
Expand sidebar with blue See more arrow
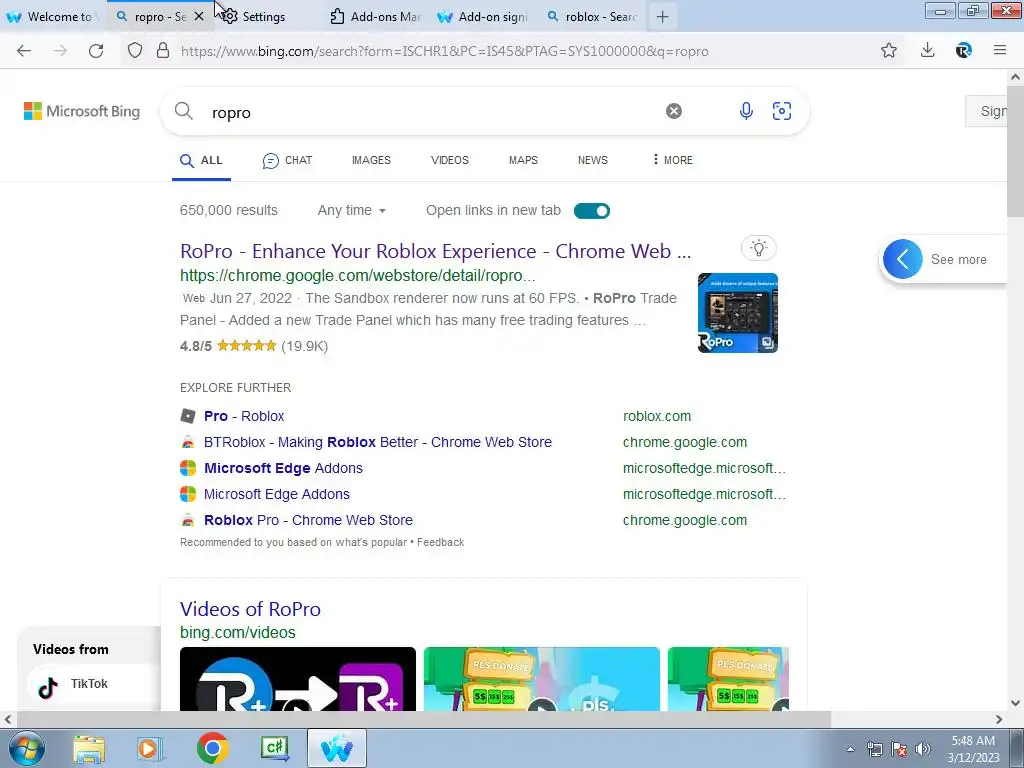pos(903,259)
